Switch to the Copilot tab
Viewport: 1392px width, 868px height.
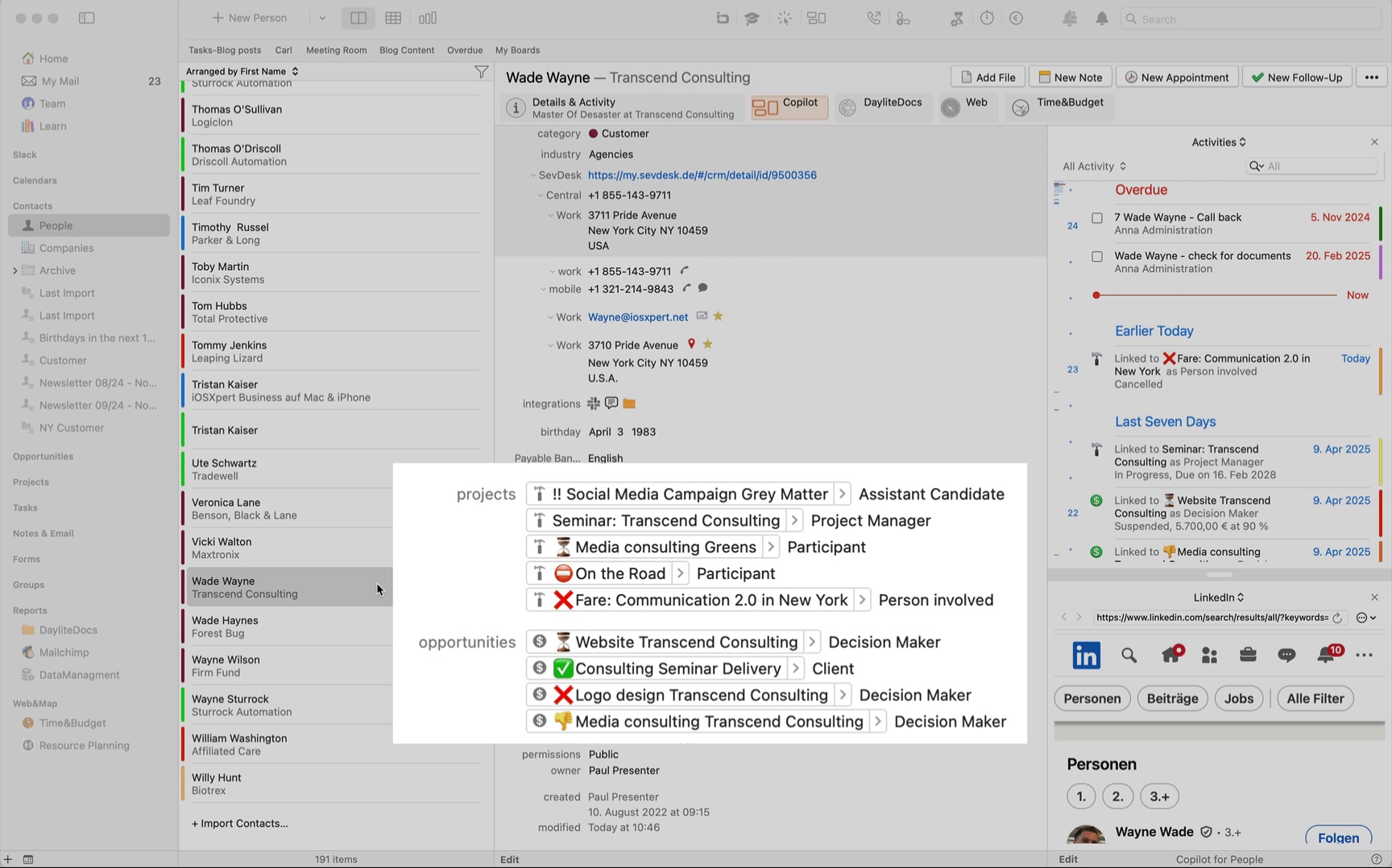(789, 107)
